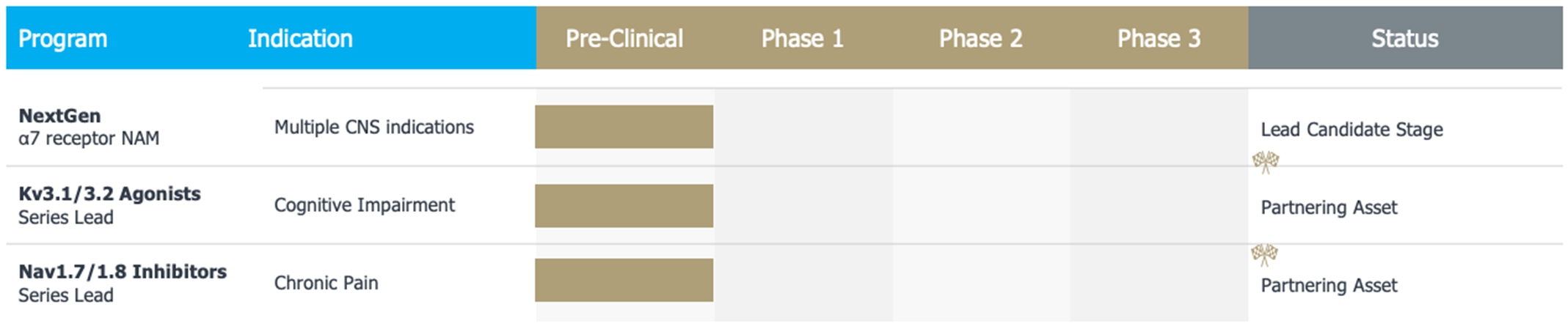
Task: Click the NextGen pre-clinical progress bar
Action: pos(624,127)
